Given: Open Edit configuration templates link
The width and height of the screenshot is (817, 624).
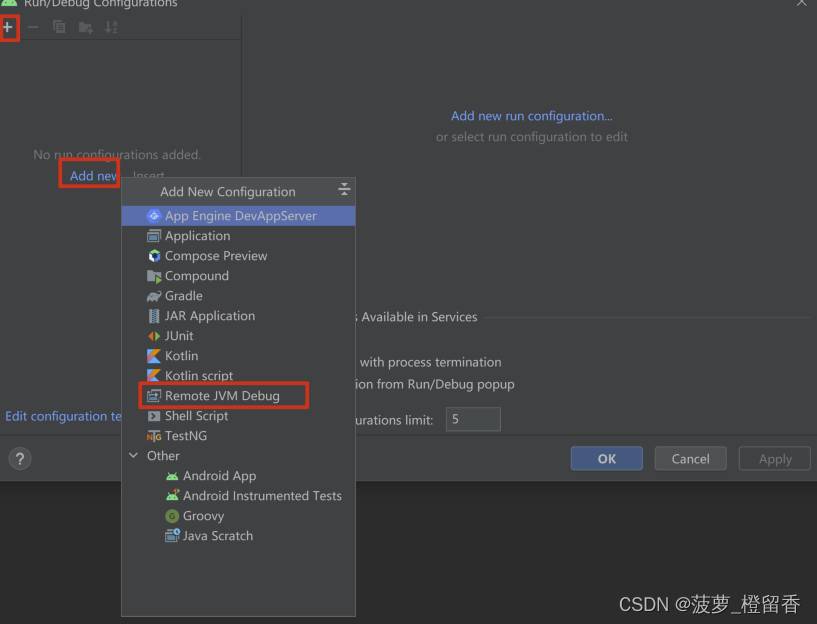Looking at the screenshot, I should click(63, 416).
